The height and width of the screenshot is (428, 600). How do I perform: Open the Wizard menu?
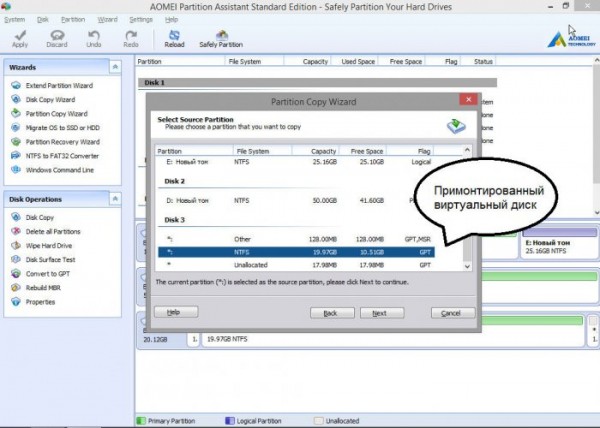(107, 20)
